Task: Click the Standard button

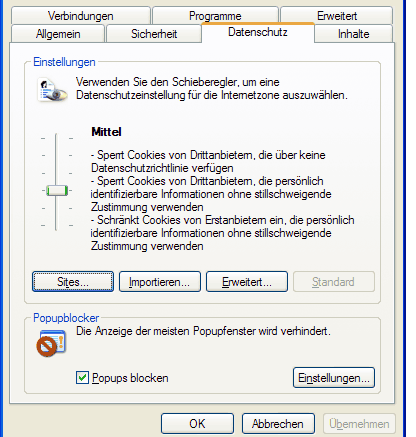Action: pyautogui.click(x=334, y=282)
